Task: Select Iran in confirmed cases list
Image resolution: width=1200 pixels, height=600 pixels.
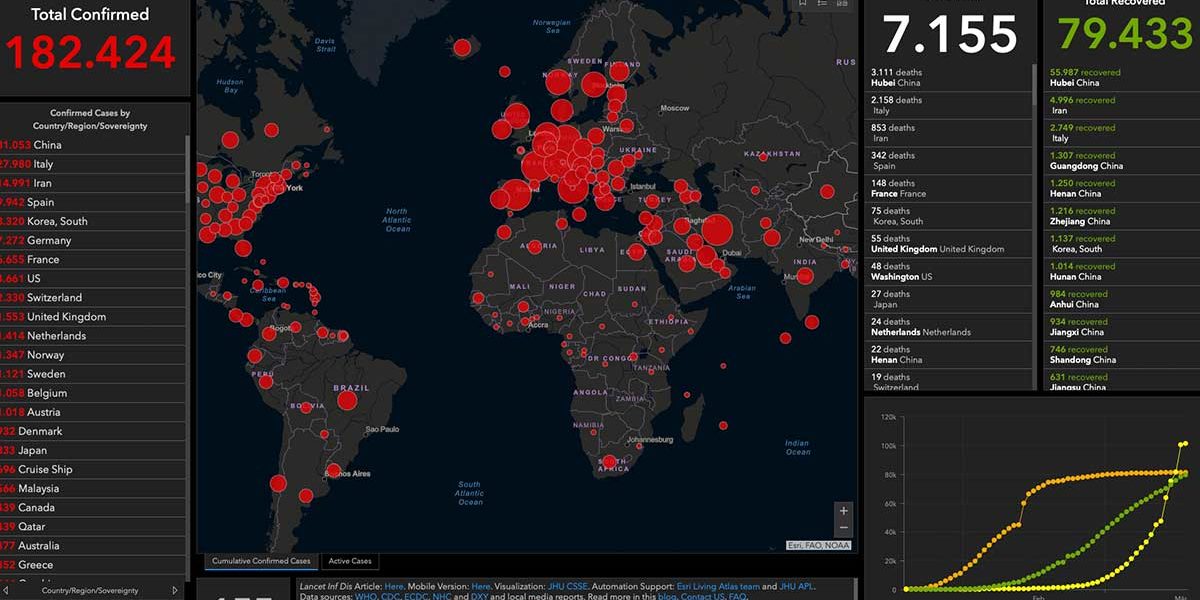Action: [x=93, y=183]
